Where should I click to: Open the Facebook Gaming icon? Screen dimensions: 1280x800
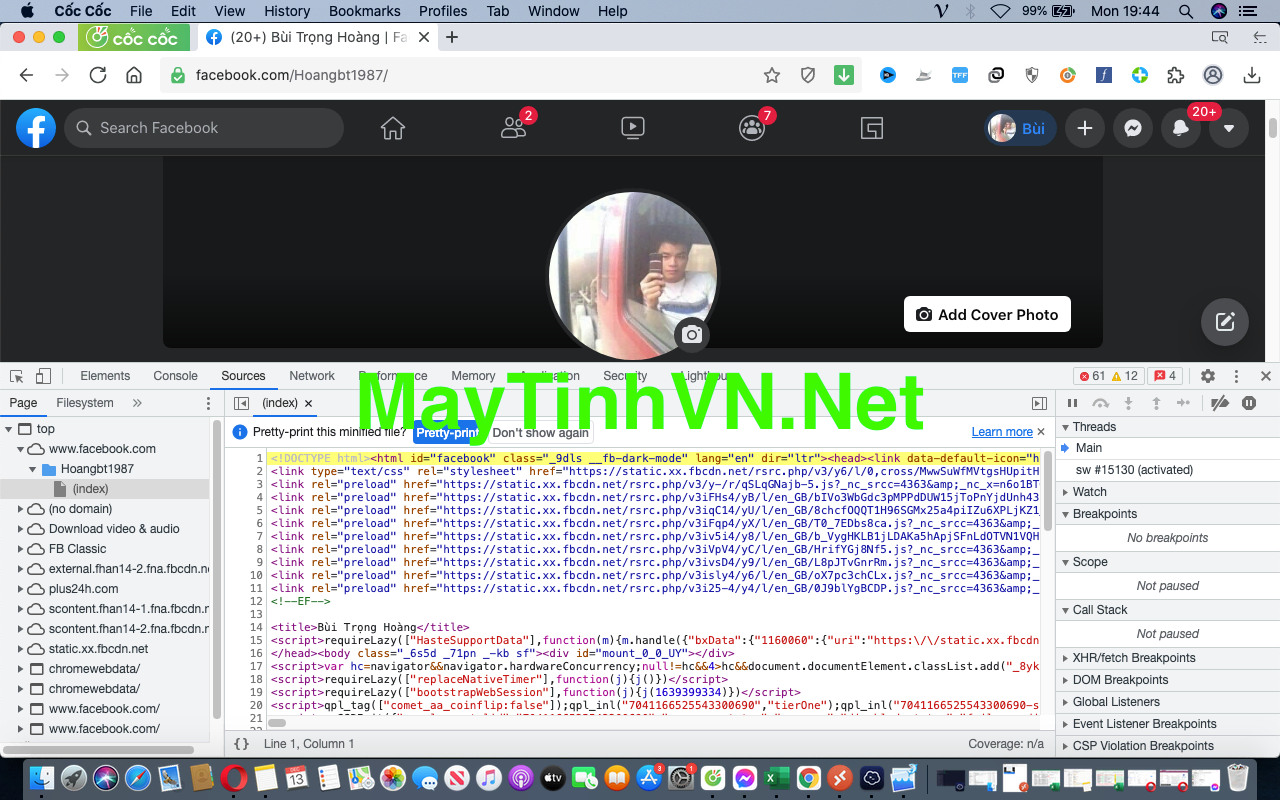point(872,128)
